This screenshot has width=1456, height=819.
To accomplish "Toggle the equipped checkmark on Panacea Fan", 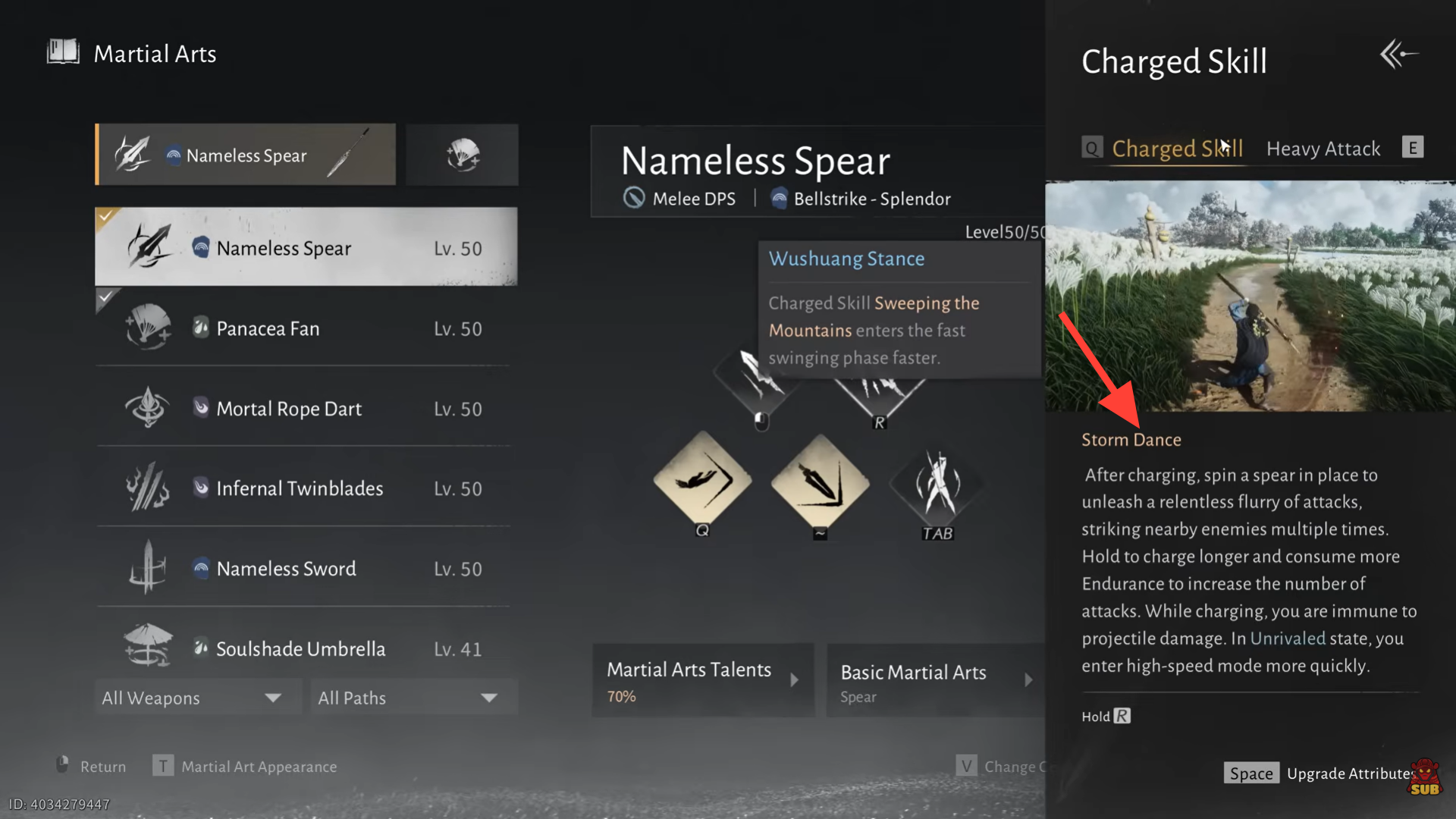I will coord(105,297).
